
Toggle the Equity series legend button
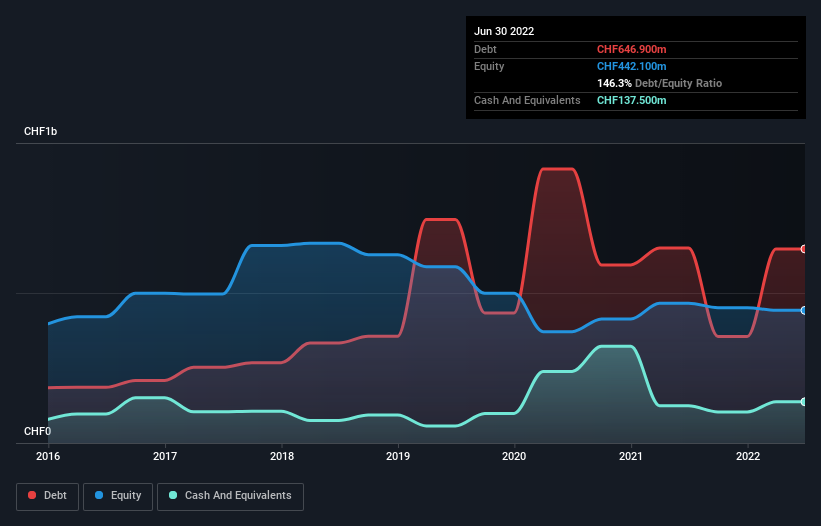[x=118, y=496]
